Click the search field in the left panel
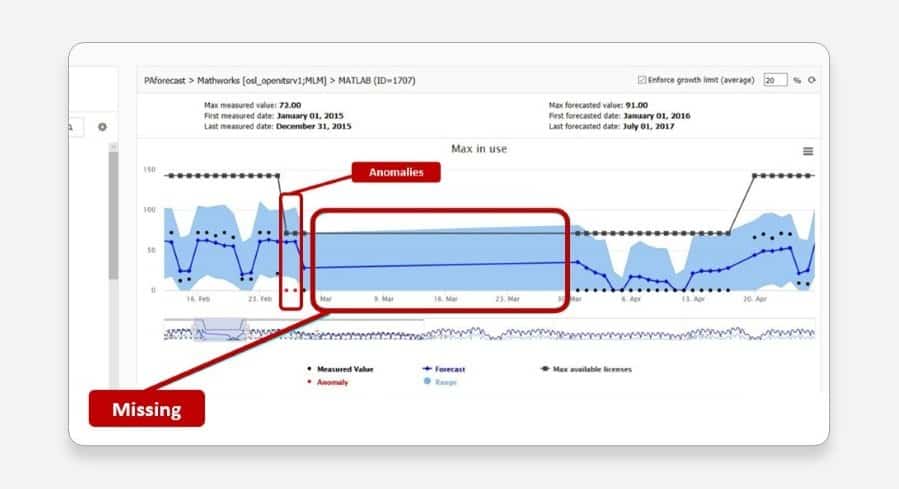This screenshot has height=489, width=899. click(76, 127)
